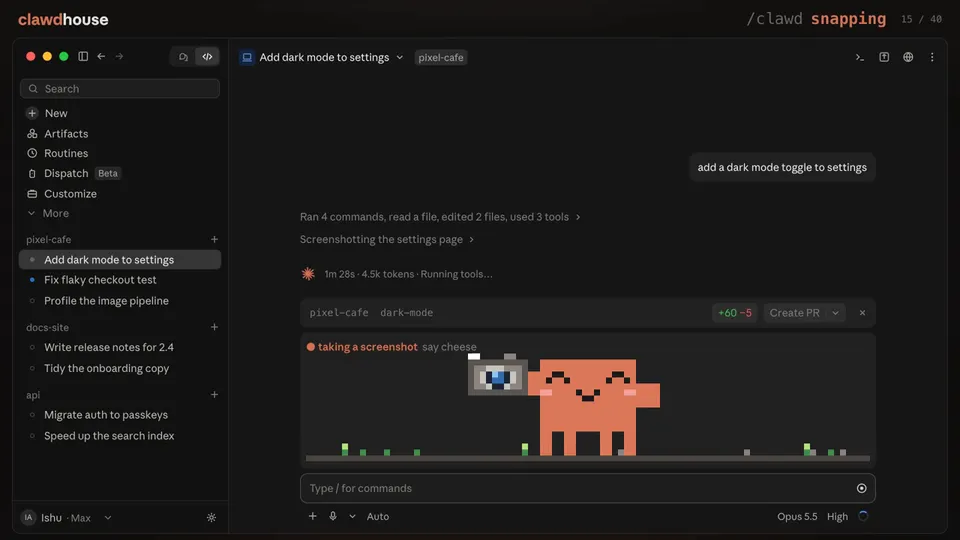Viewport: 960px width, 540px height.
Task: Click the api project heading
Action: (32, 395)
